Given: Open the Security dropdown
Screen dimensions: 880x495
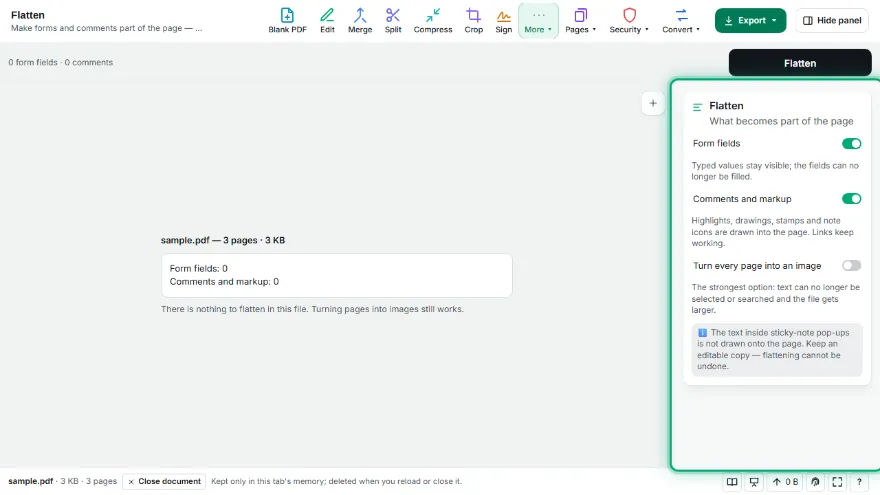Looking at the screenshot, I should tap(629, 21).
